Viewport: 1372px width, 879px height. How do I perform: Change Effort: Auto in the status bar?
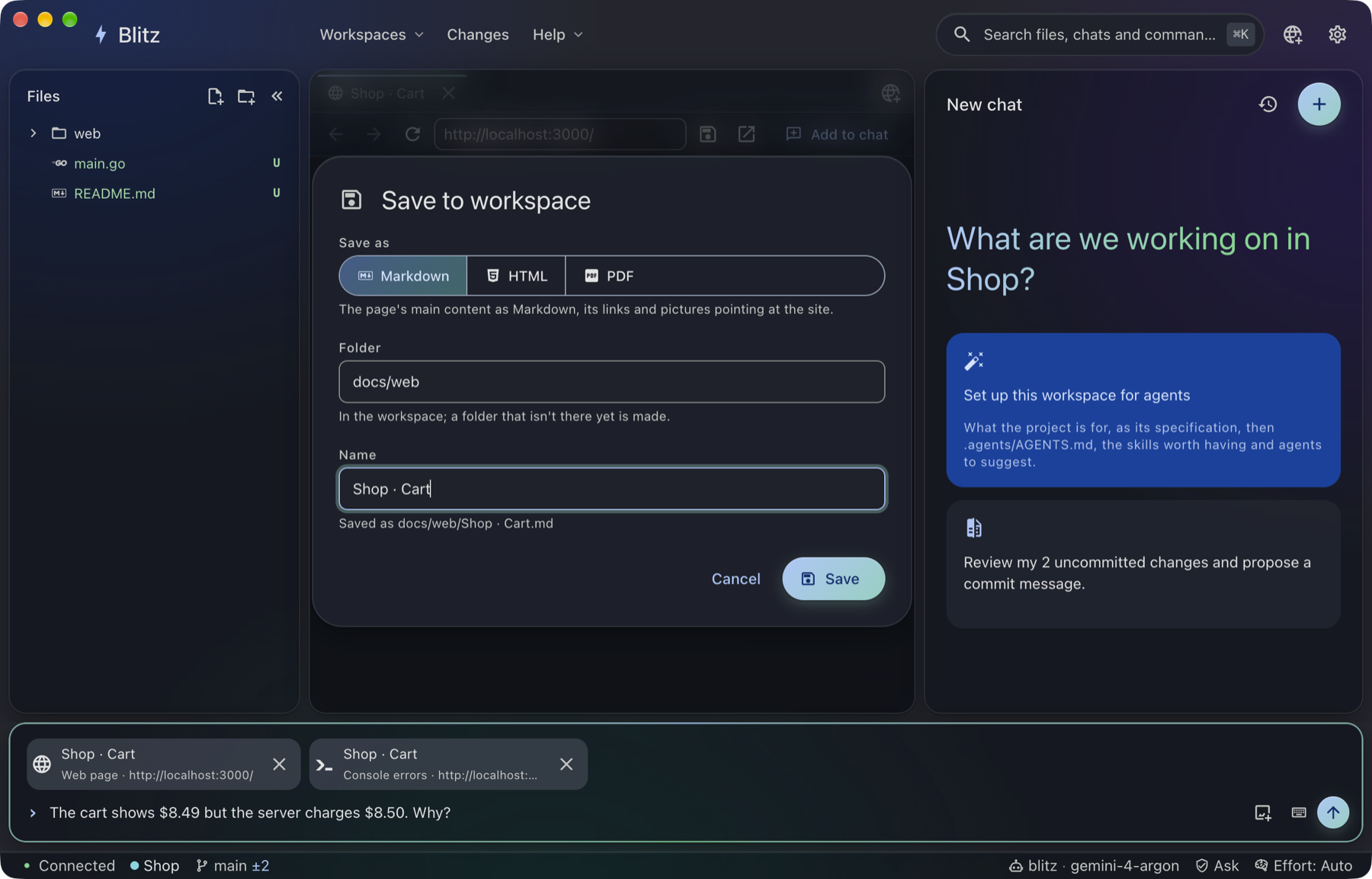[1303, 866]
